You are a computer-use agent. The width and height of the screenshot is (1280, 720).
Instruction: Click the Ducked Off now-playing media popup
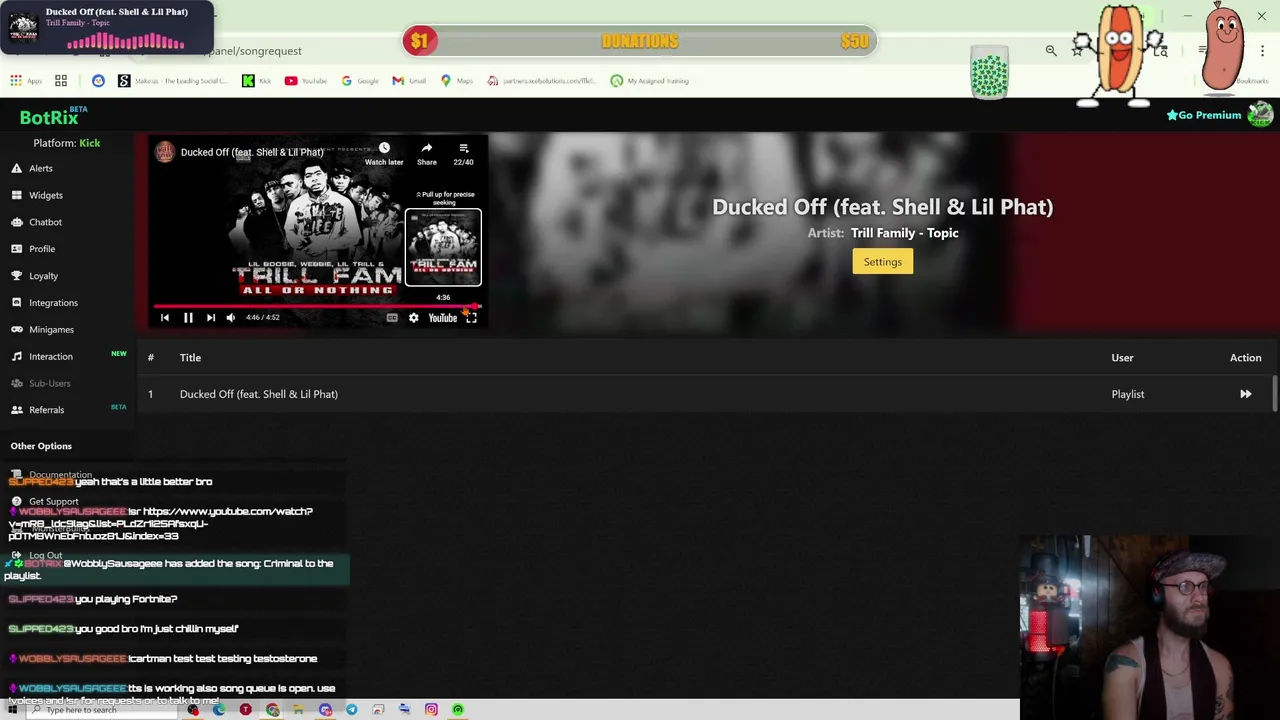click(x=106, y=27)
